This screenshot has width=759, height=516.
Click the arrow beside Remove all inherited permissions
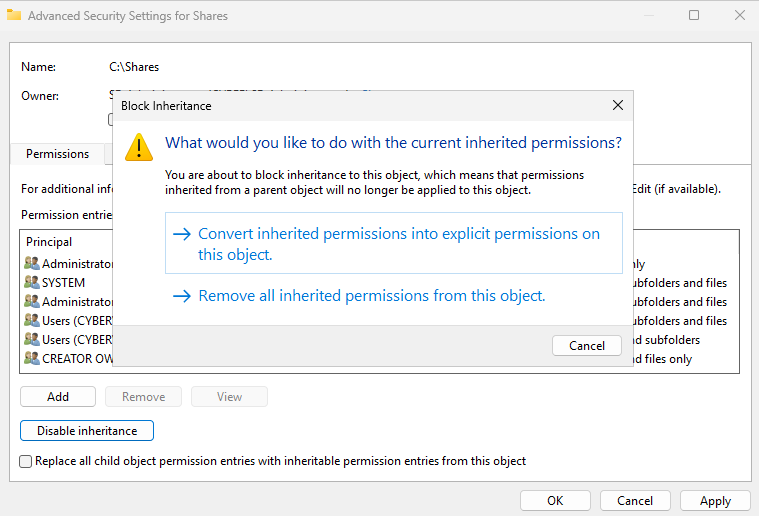click(x=181, y=296)
